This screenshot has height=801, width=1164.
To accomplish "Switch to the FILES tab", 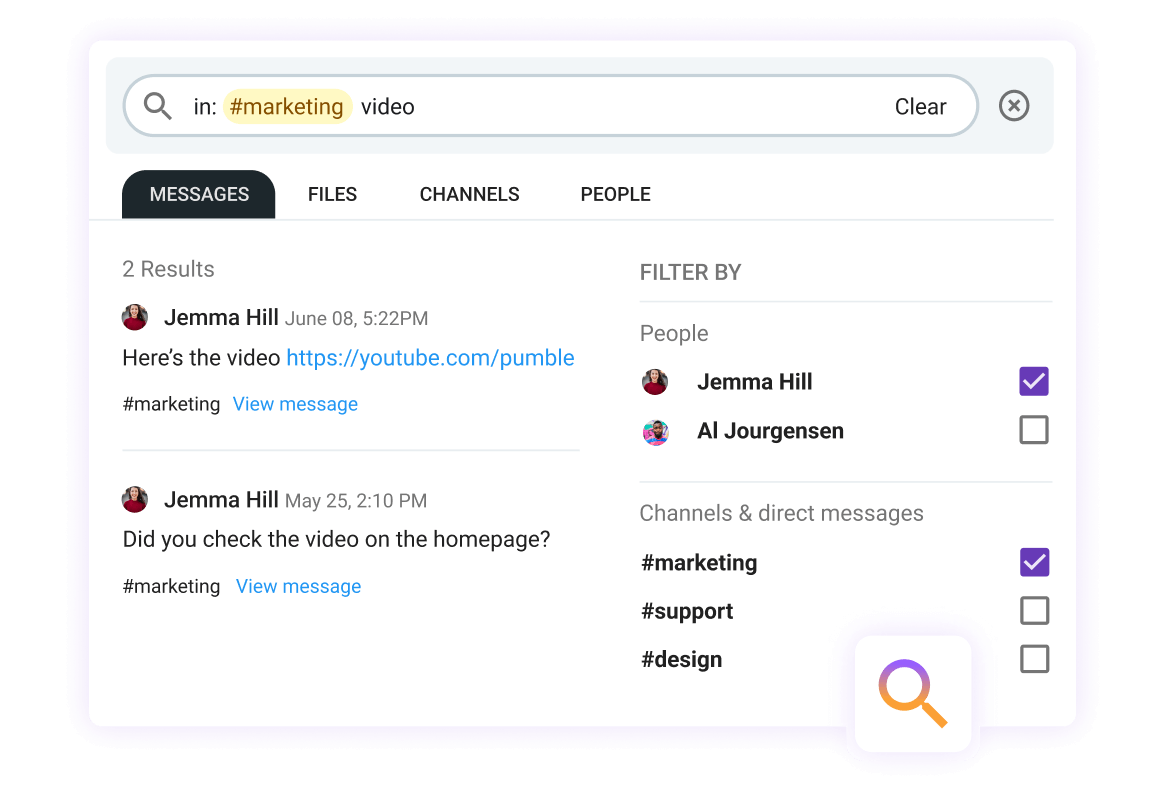I will point(333,194).
